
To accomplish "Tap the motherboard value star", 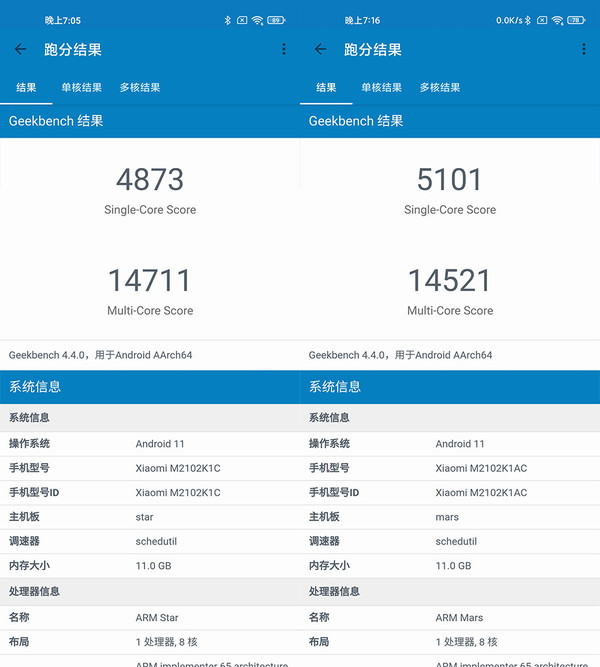I will click(144, 517).
